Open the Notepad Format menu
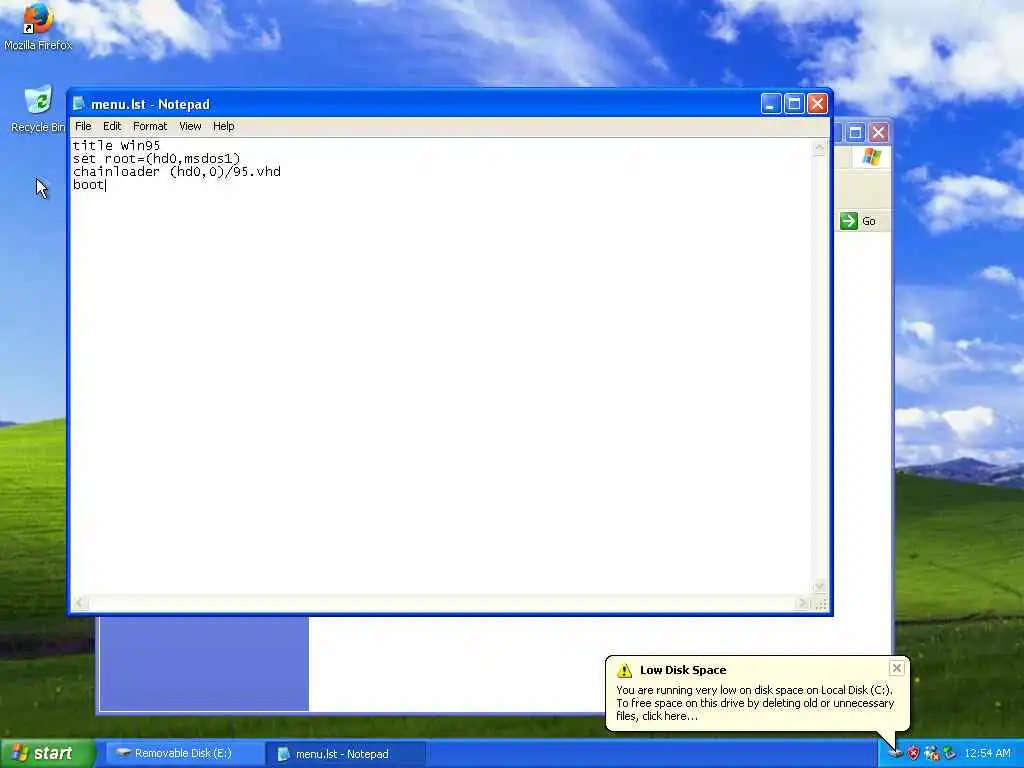Screen dimensions: 1024x768 (150, 126)
